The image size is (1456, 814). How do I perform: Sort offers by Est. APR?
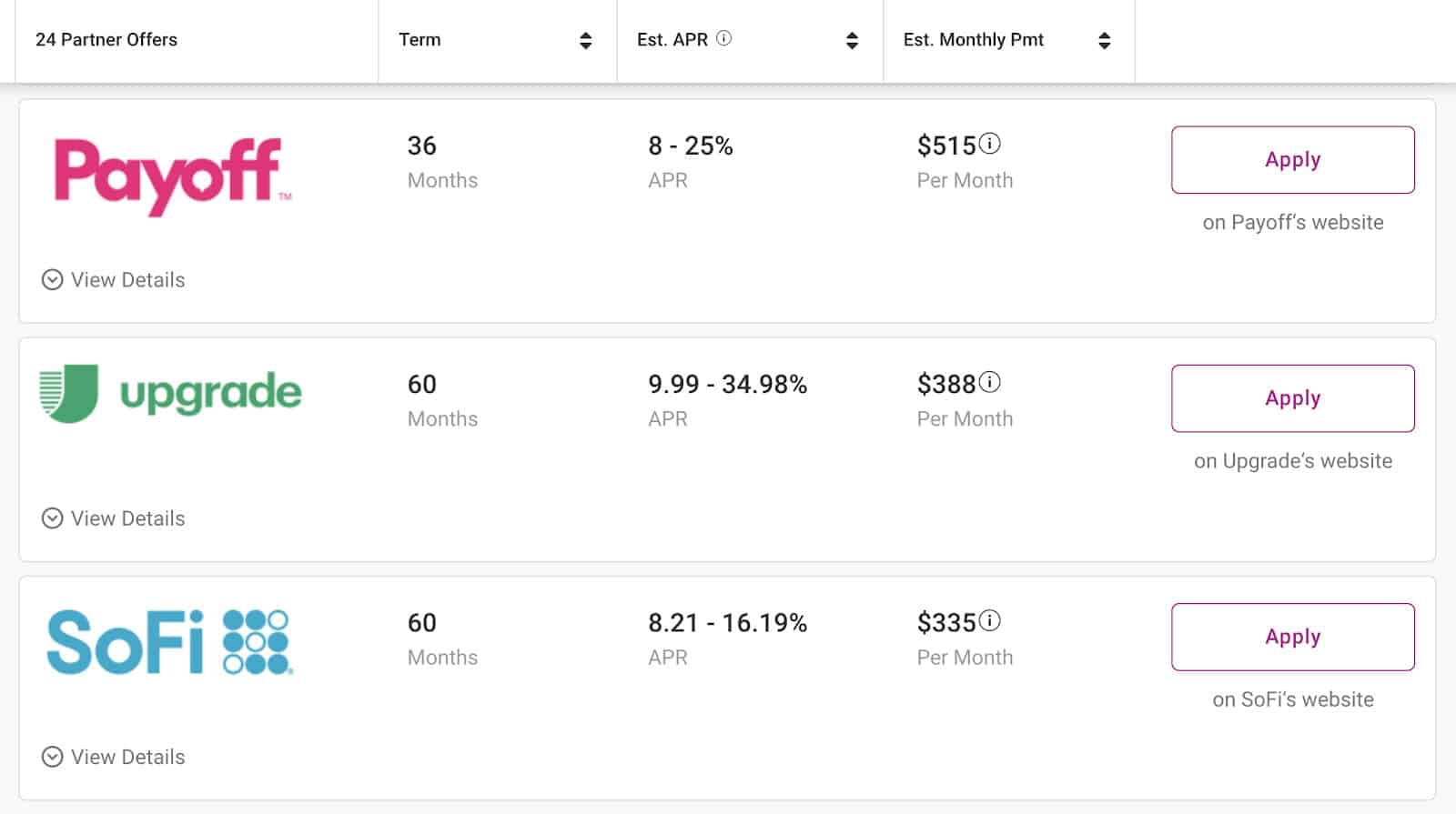pyautogui.click(x=852, y=40)
